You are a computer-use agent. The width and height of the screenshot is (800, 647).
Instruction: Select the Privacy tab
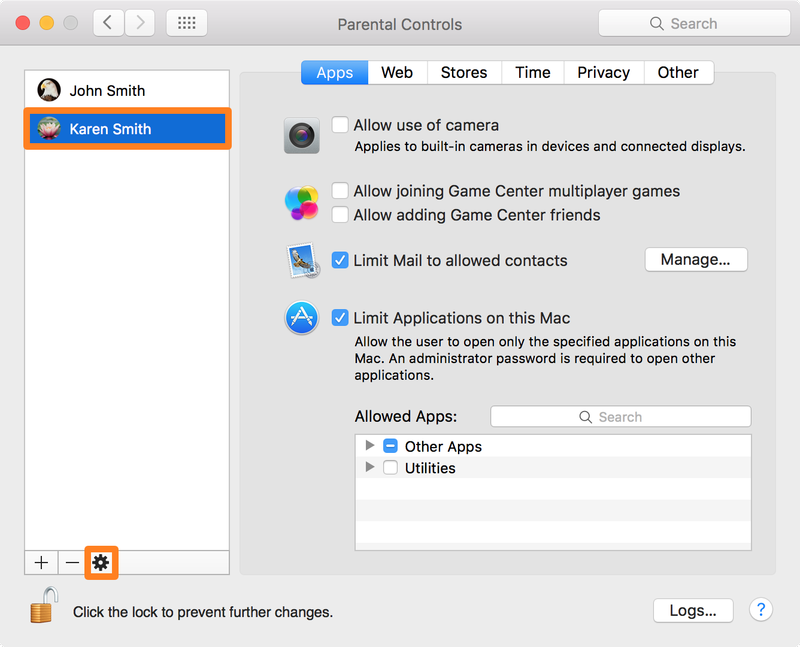click(604, 72)
